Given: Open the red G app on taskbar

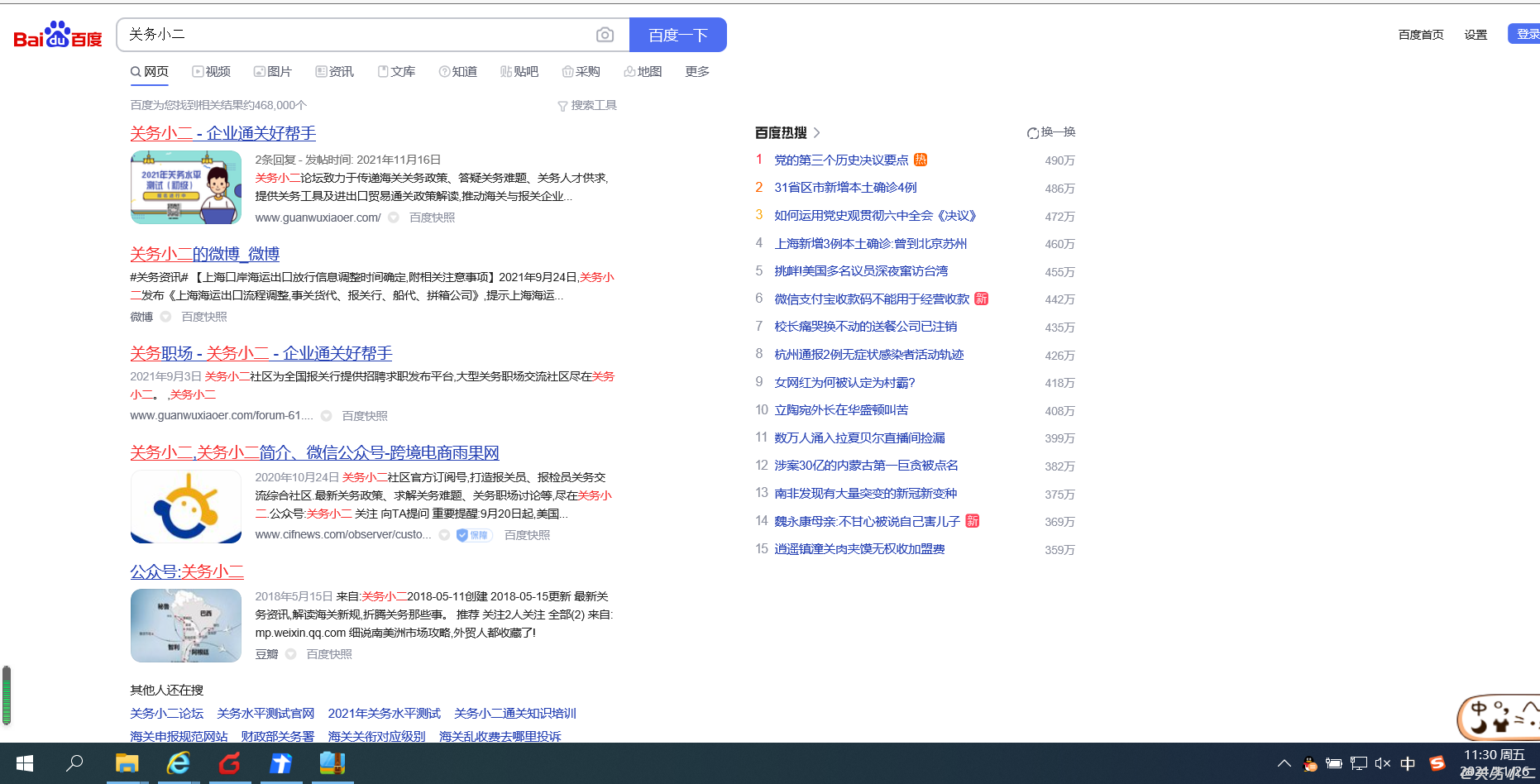Looking at the screenshot, I should (229, 763).
